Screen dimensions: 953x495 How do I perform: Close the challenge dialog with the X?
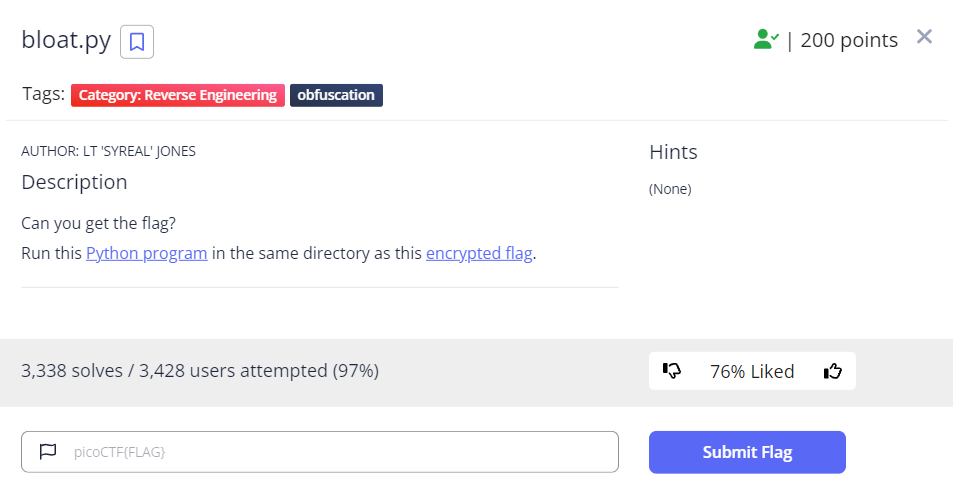point(924,36)
